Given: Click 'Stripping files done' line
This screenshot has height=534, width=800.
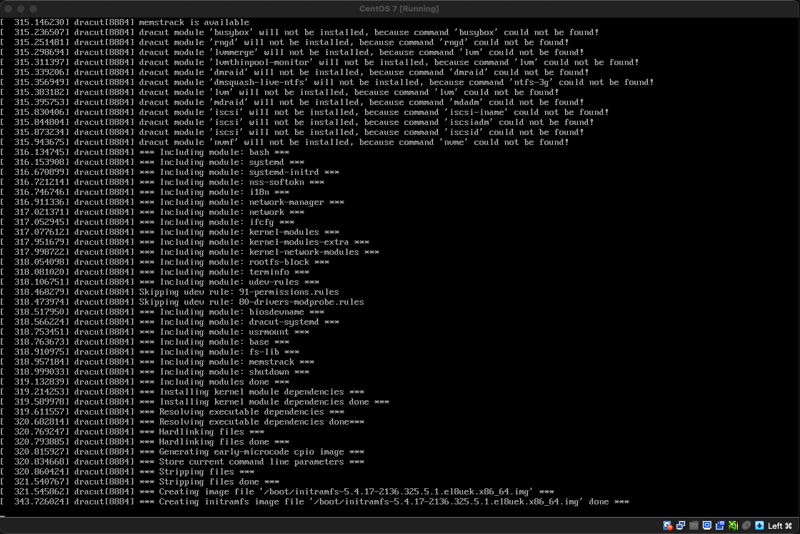Looking at the screenshot, I should (140, 482).
